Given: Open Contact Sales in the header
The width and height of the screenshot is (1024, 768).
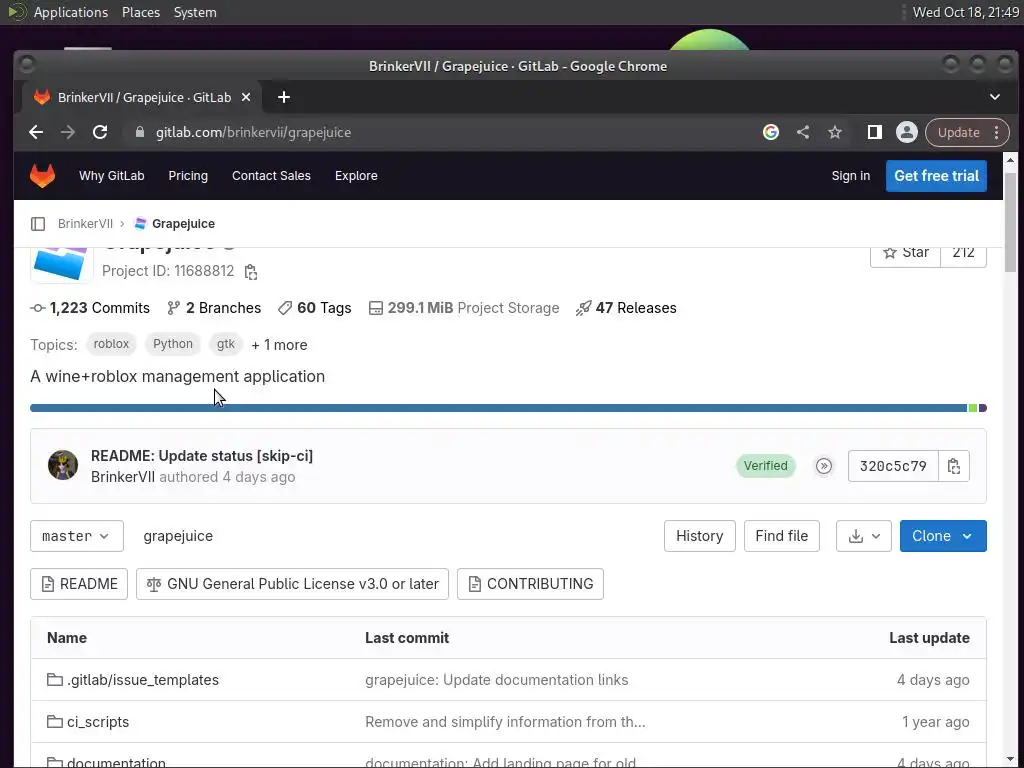Looking at the screenshot, I should pos(271,176).
